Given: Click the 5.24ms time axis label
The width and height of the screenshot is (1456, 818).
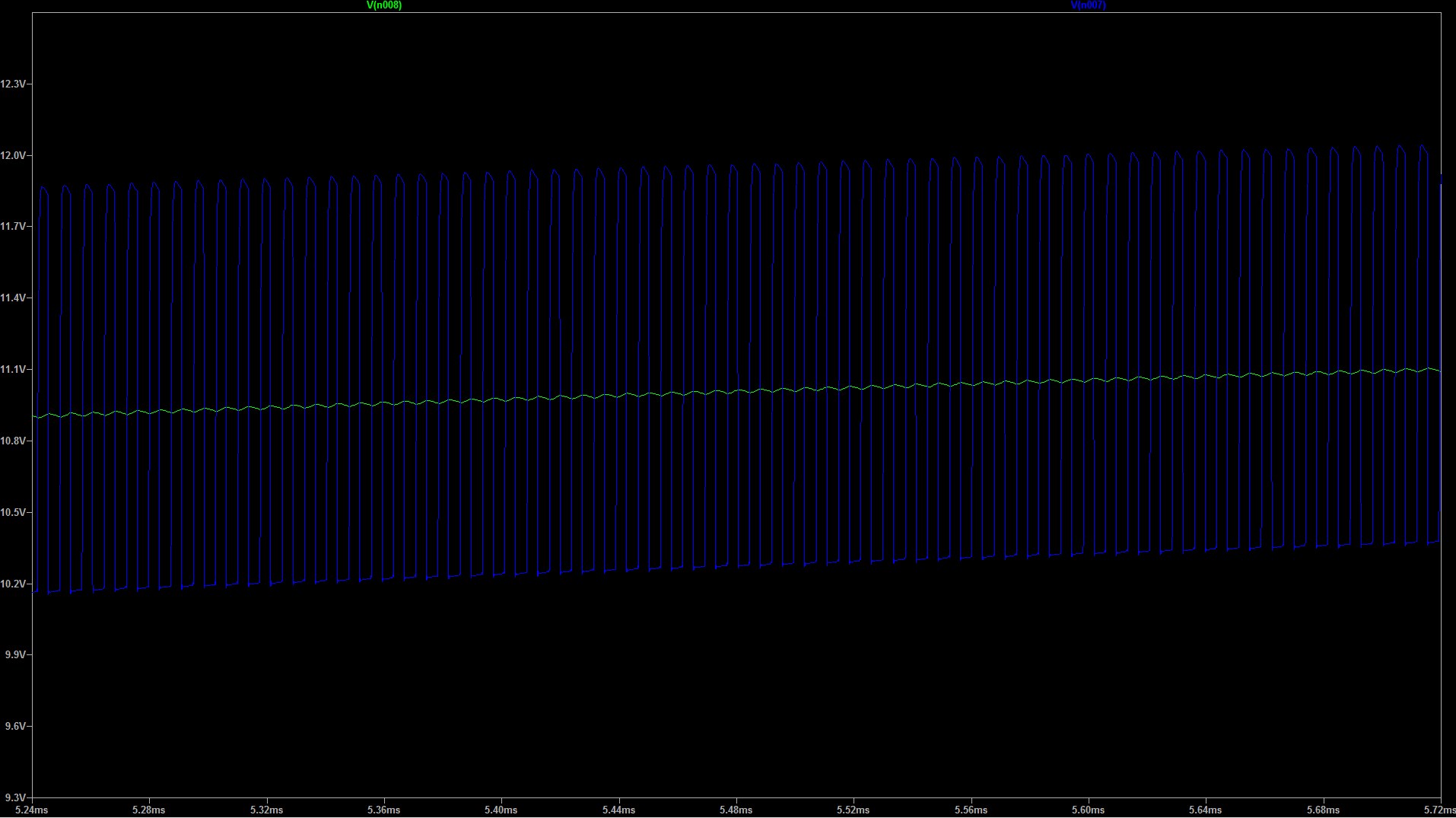Looking at the screenshot, I should click(31, 810).
